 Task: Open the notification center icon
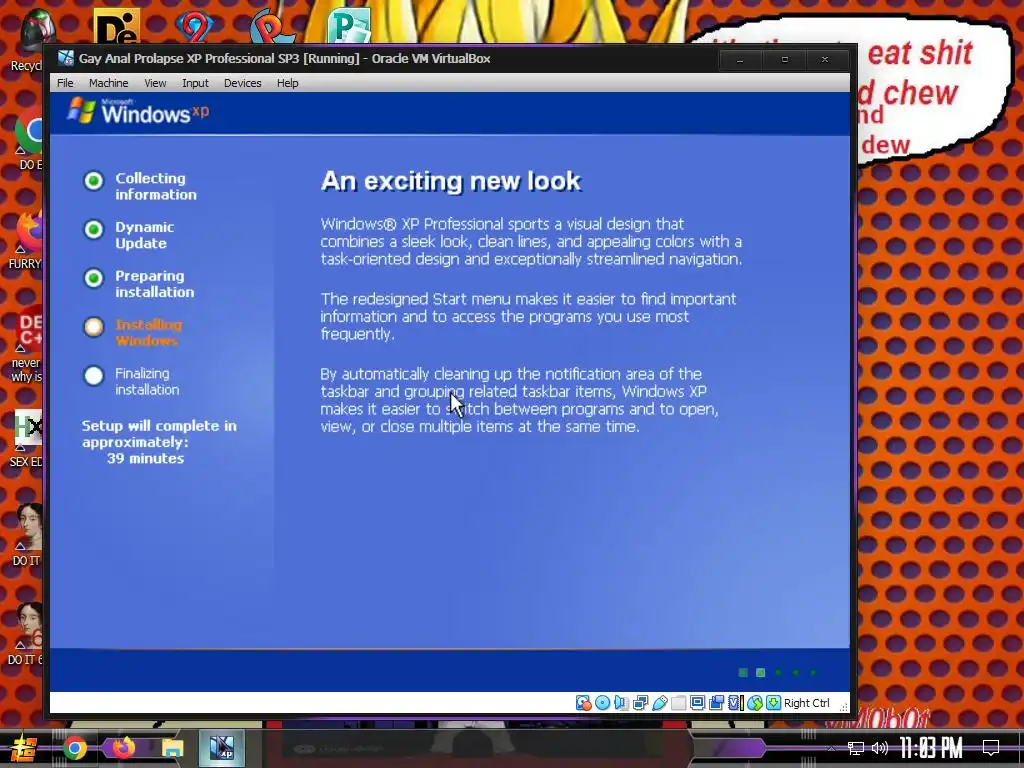991,748
